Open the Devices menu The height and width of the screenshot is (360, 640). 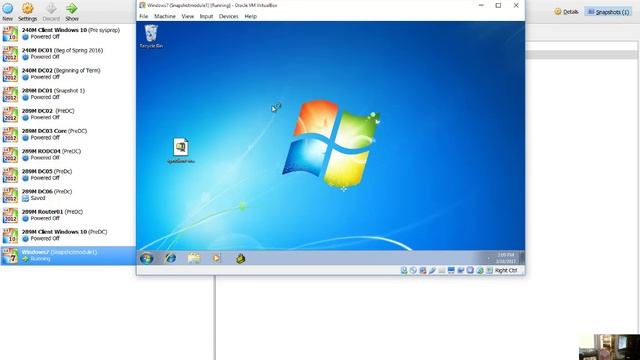point(228,16)
